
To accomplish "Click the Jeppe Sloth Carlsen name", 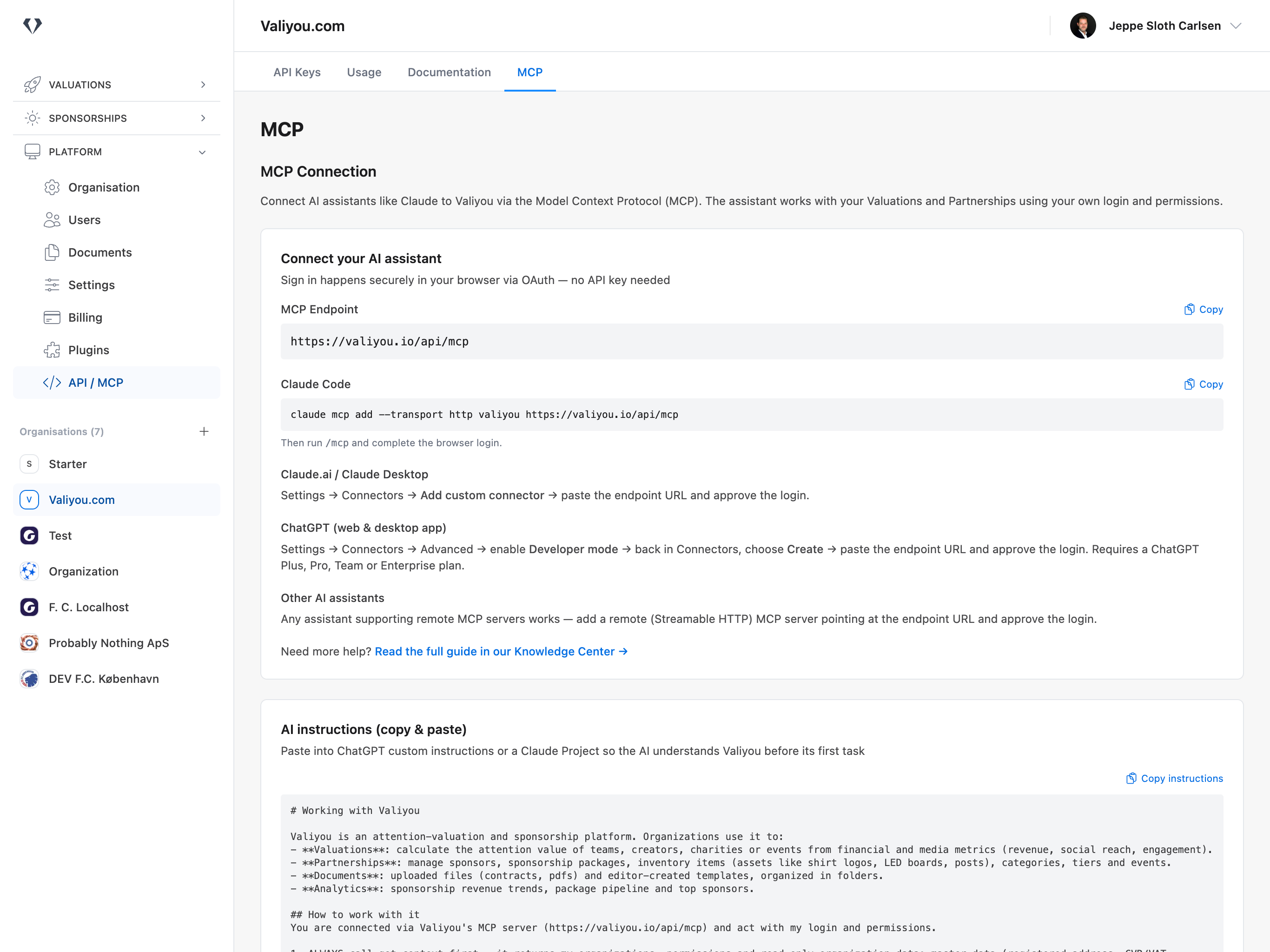I will (x=1164, y=26).
